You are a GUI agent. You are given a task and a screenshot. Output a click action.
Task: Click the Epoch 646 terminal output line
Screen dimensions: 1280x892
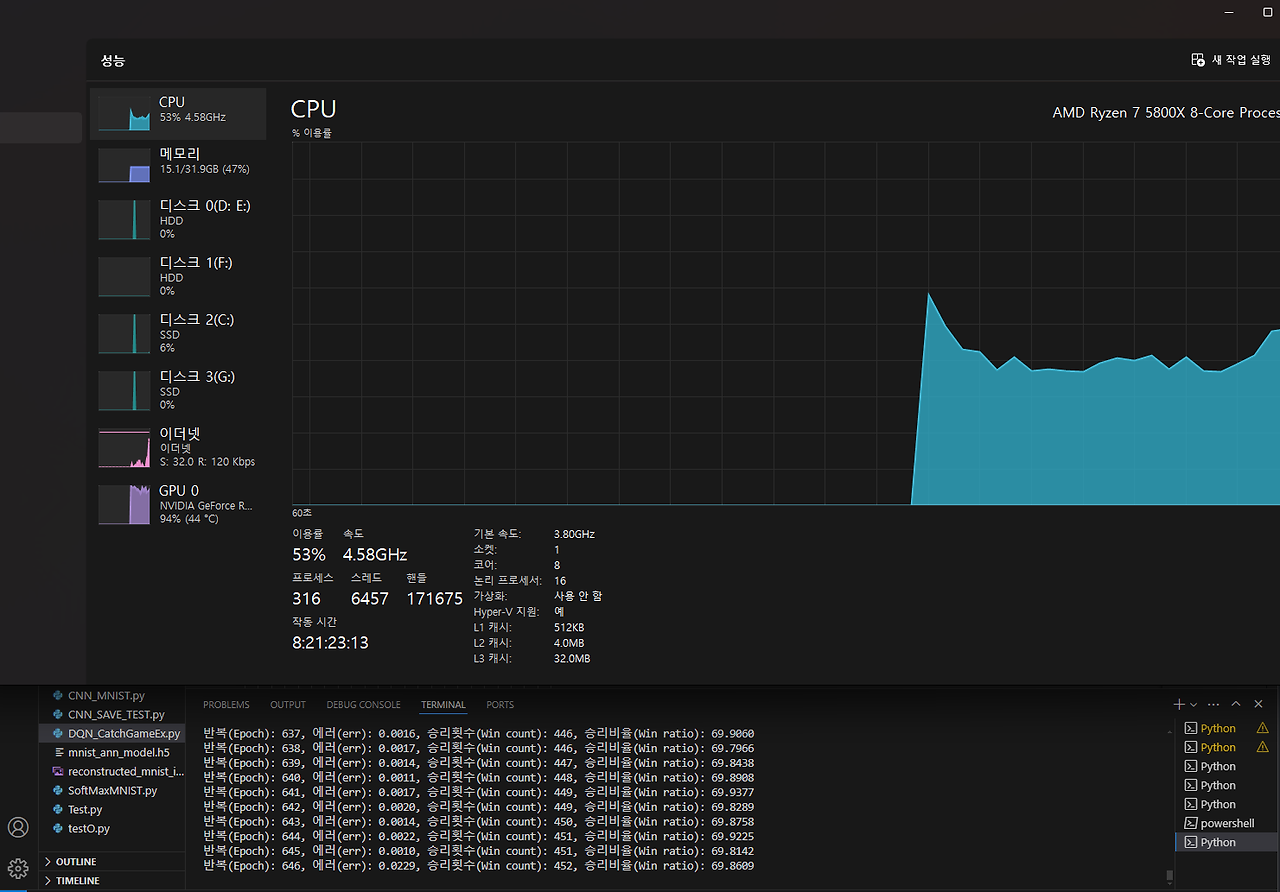478,866
